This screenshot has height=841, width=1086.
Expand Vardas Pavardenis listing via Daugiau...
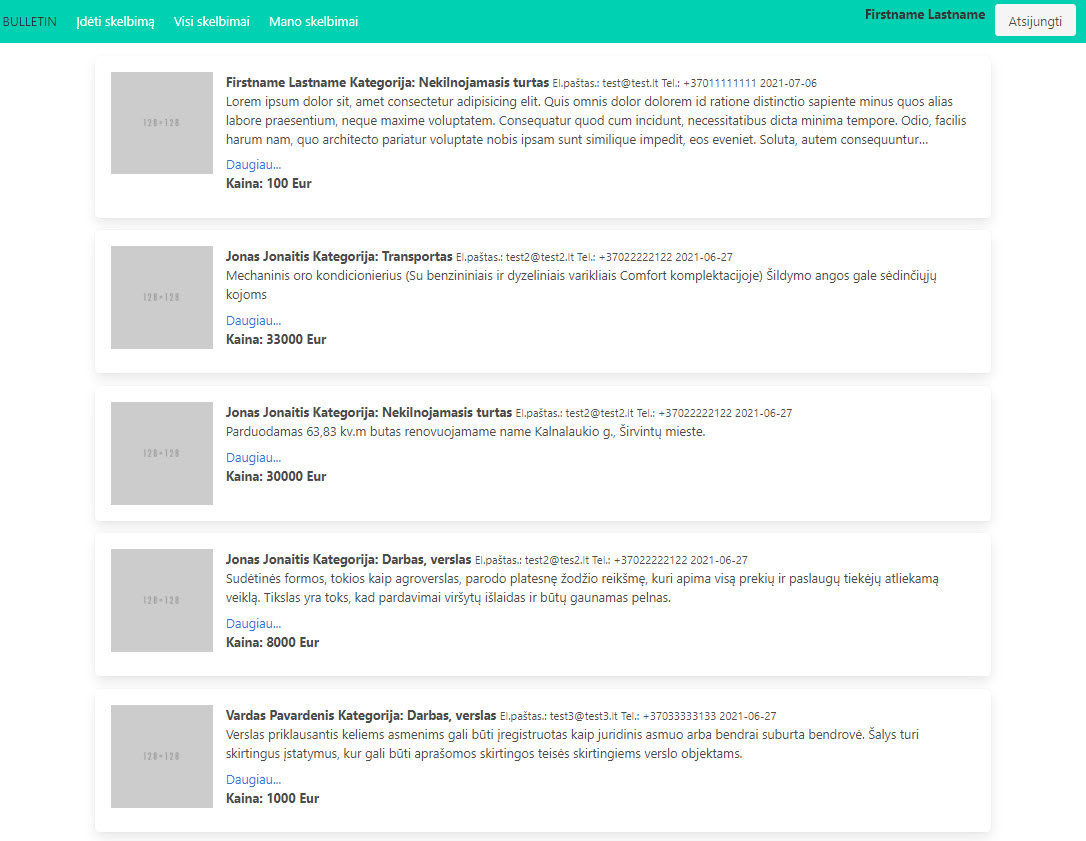[252, 778]
